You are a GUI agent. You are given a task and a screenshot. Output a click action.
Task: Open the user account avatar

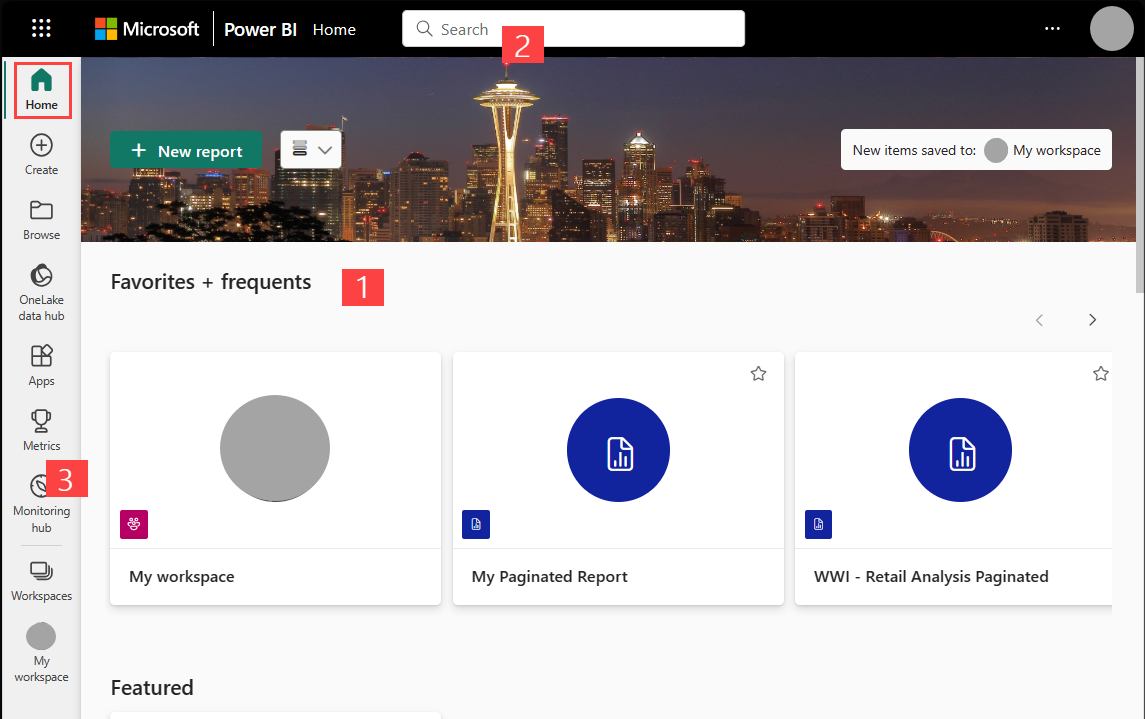click(x=1111, y=28)
